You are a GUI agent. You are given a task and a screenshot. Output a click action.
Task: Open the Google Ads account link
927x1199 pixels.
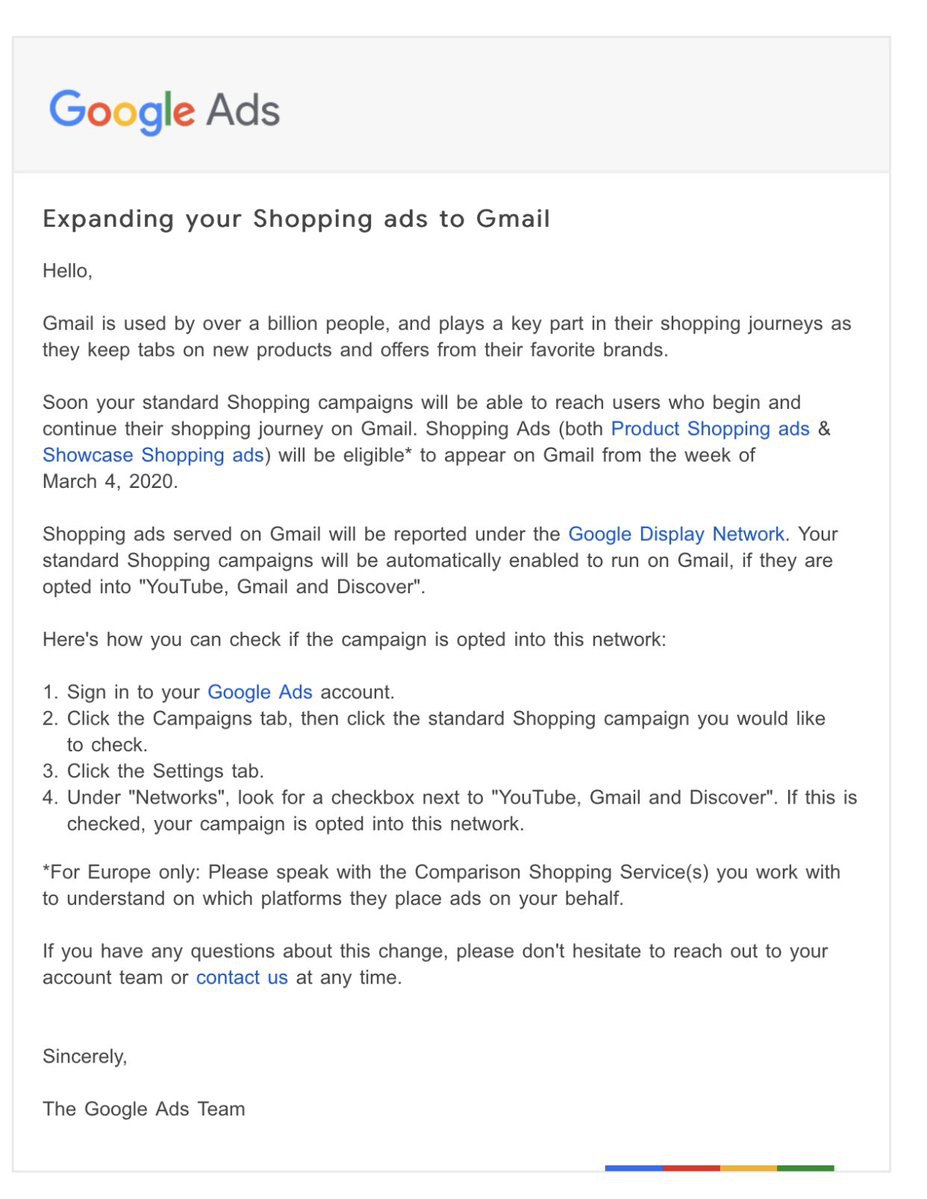[x=260, y=692]
